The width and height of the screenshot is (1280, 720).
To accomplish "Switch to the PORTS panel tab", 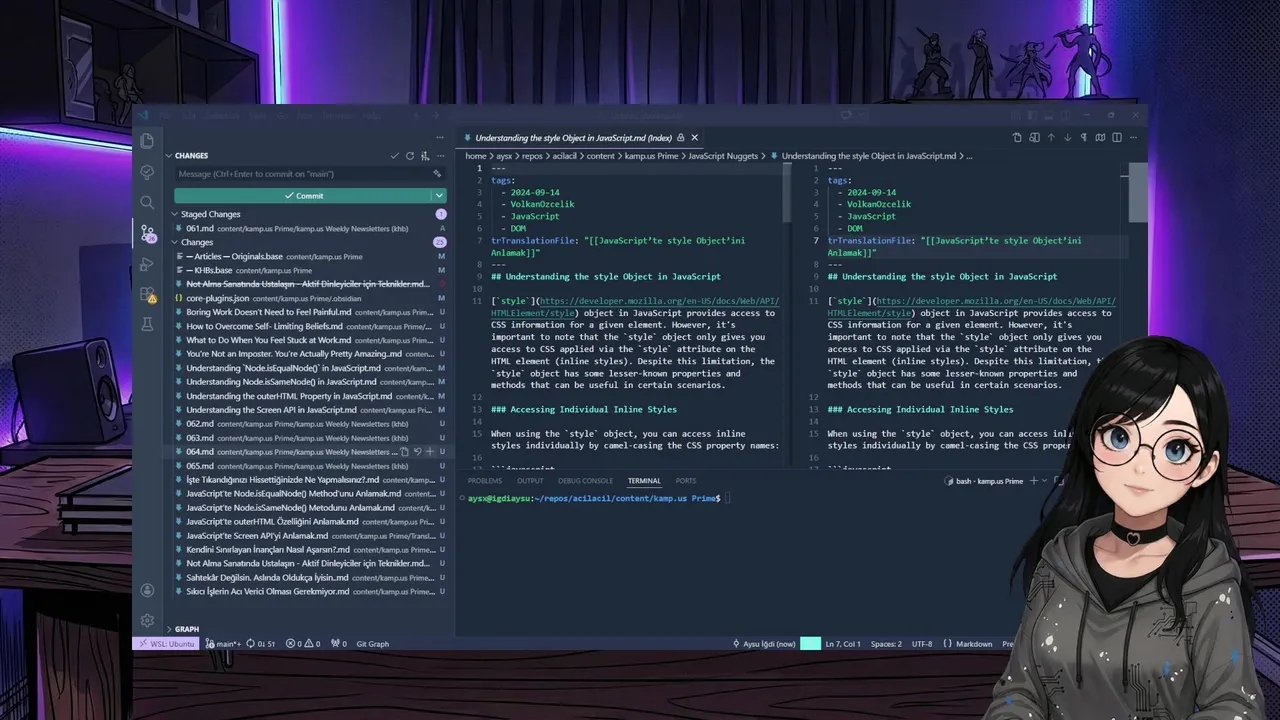I will (x=686, y=481).
